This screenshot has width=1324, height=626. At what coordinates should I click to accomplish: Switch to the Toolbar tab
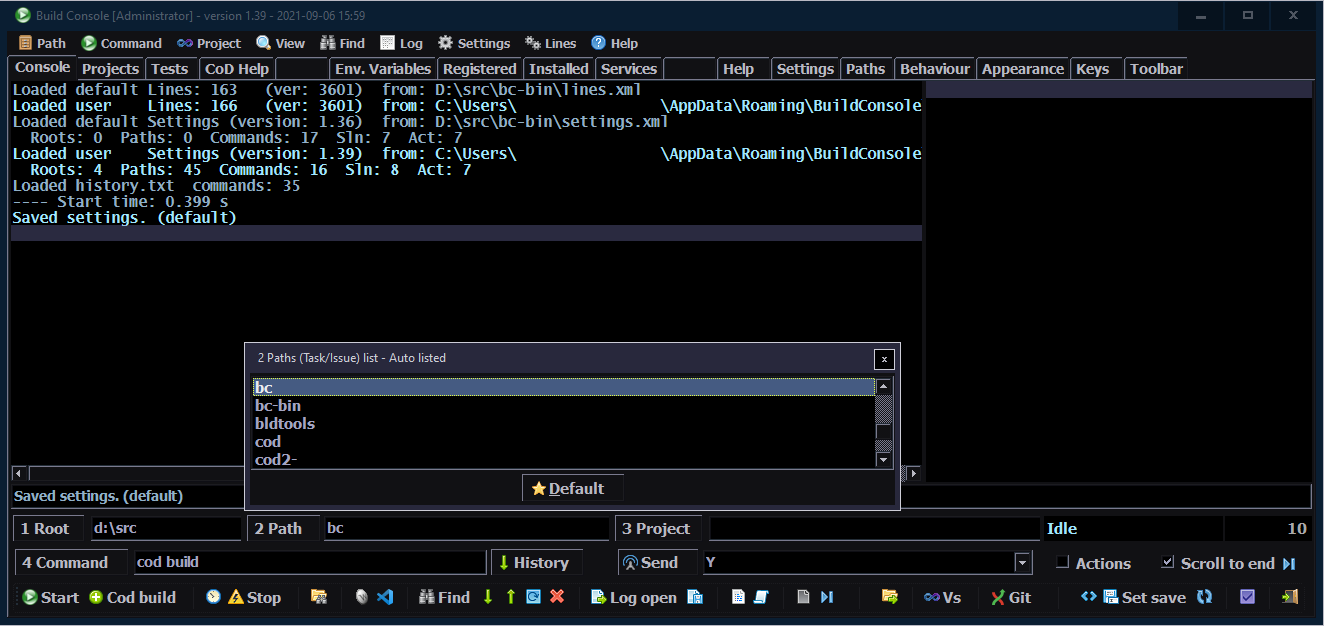1156,69
